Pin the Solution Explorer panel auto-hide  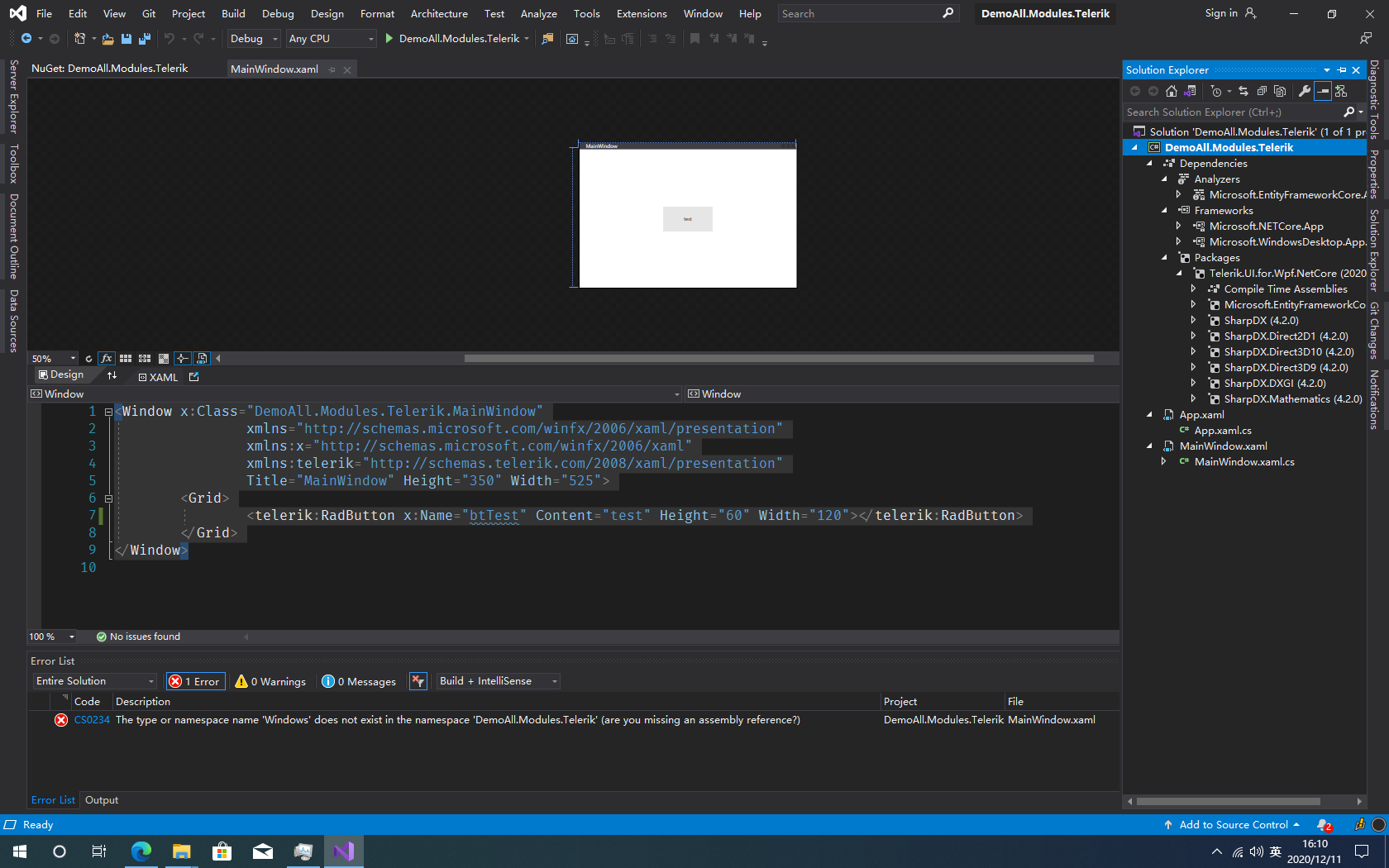pyautogui.click(x=1342, y=70)
